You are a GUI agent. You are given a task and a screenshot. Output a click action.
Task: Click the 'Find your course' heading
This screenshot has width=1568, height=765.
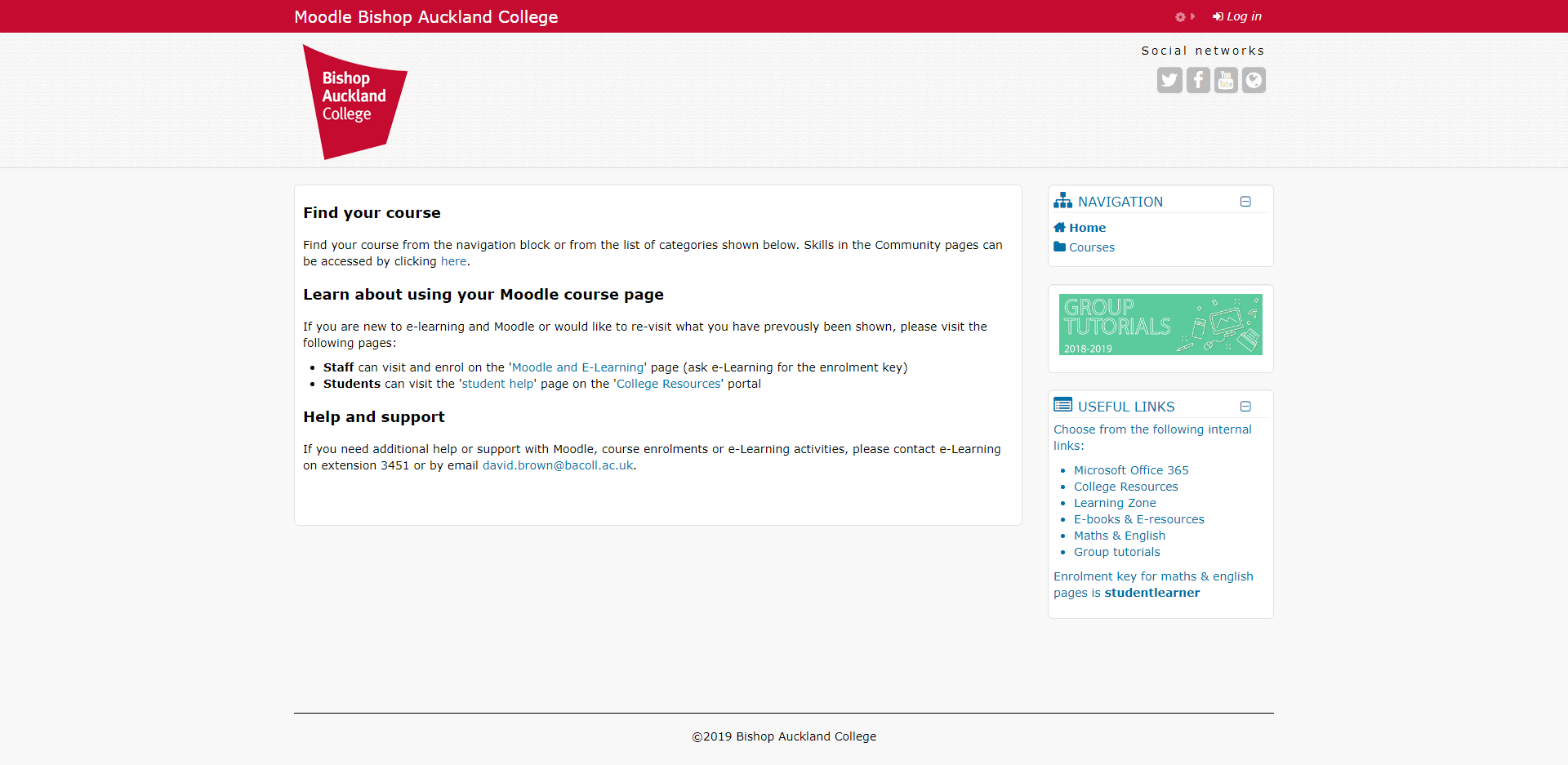click(372, 213)
